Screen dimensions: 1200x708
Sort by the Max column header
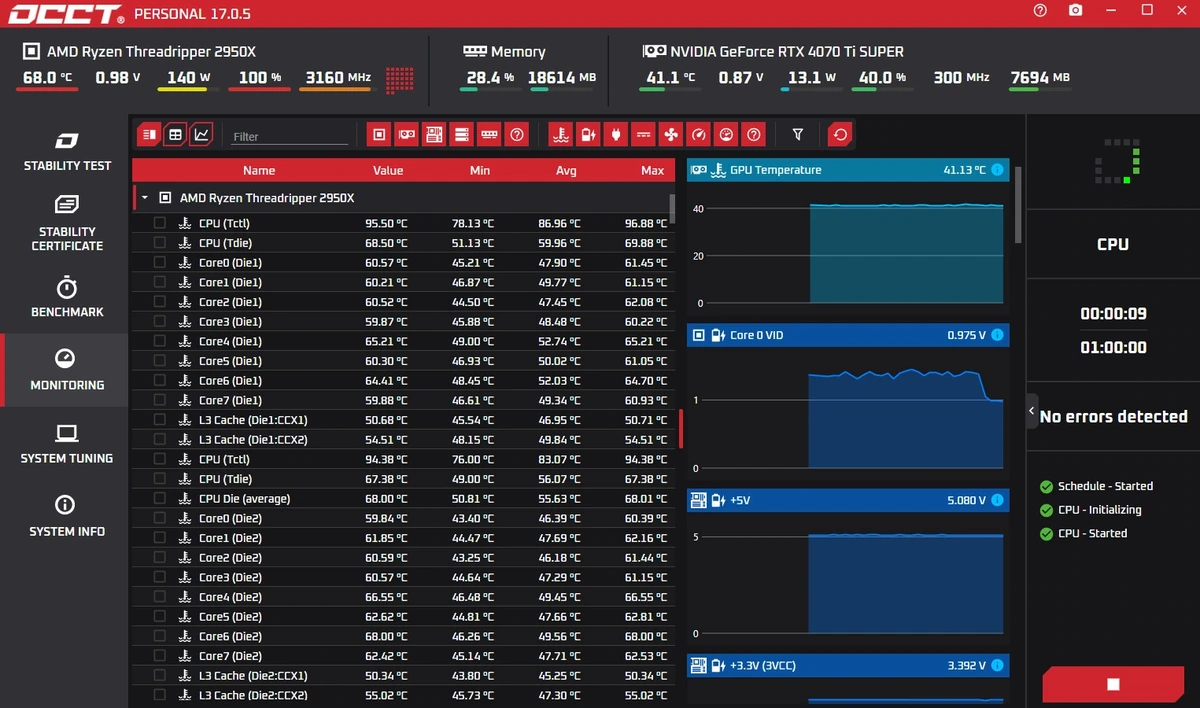652,170
